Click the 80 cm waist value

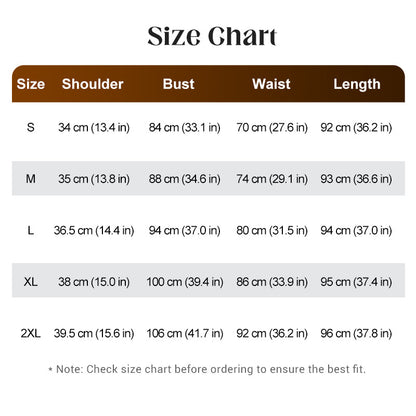pyautogui.click(x=272, y=230)
